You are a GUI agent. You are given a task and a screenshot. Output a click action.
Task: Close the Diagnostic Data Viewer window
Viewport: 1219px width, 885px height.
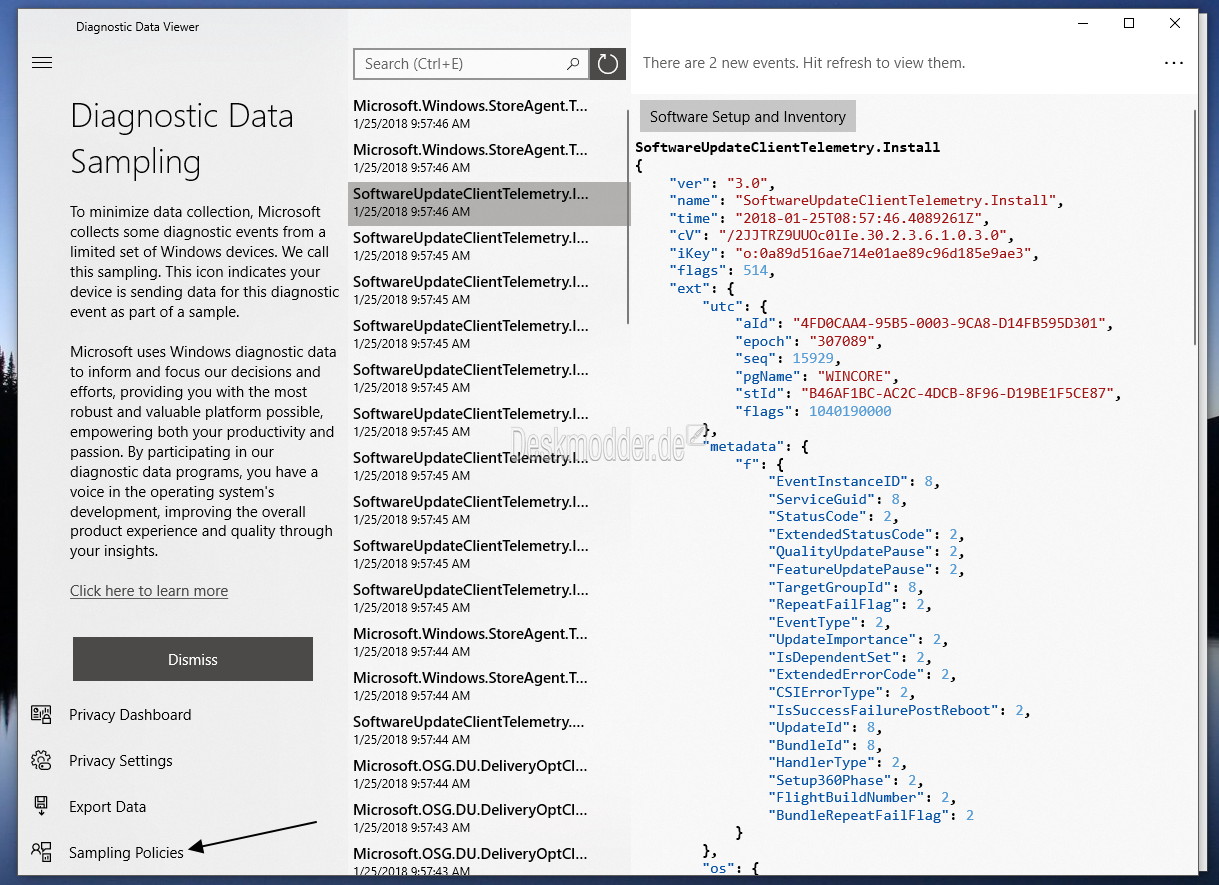[x=1175, y=23]
